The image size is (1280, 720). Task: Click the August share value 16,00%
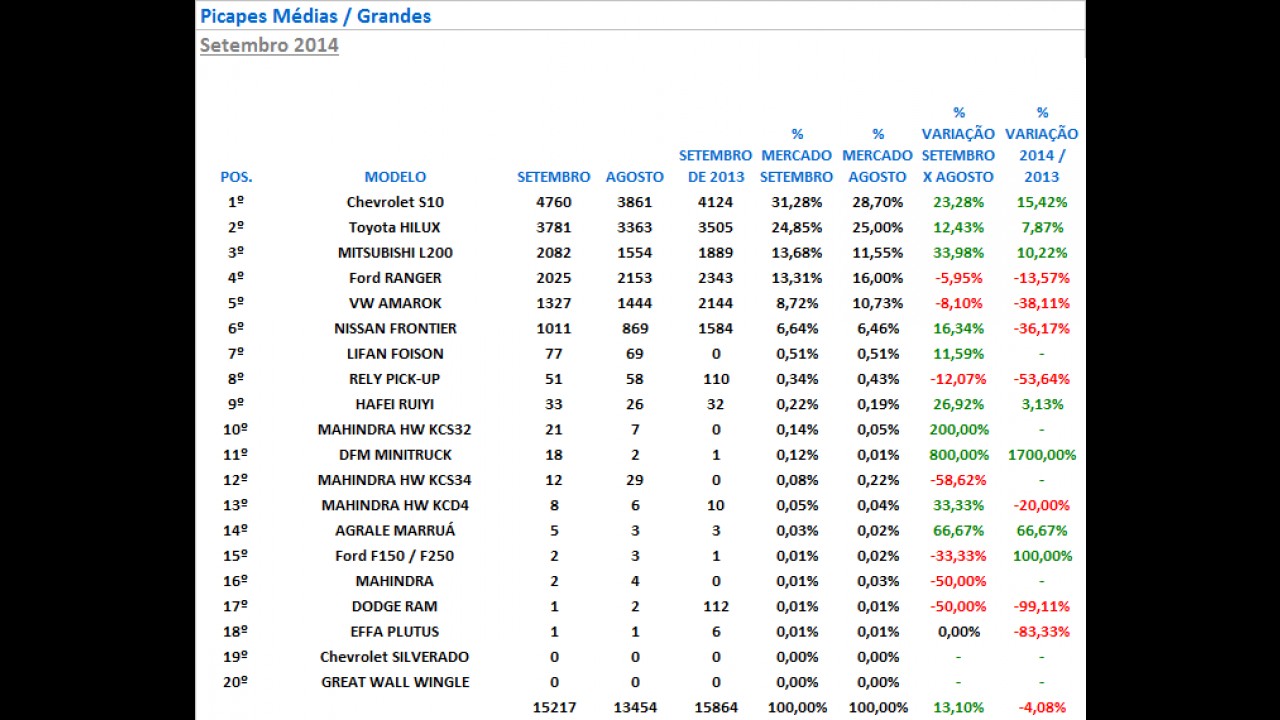click(877, 278)
